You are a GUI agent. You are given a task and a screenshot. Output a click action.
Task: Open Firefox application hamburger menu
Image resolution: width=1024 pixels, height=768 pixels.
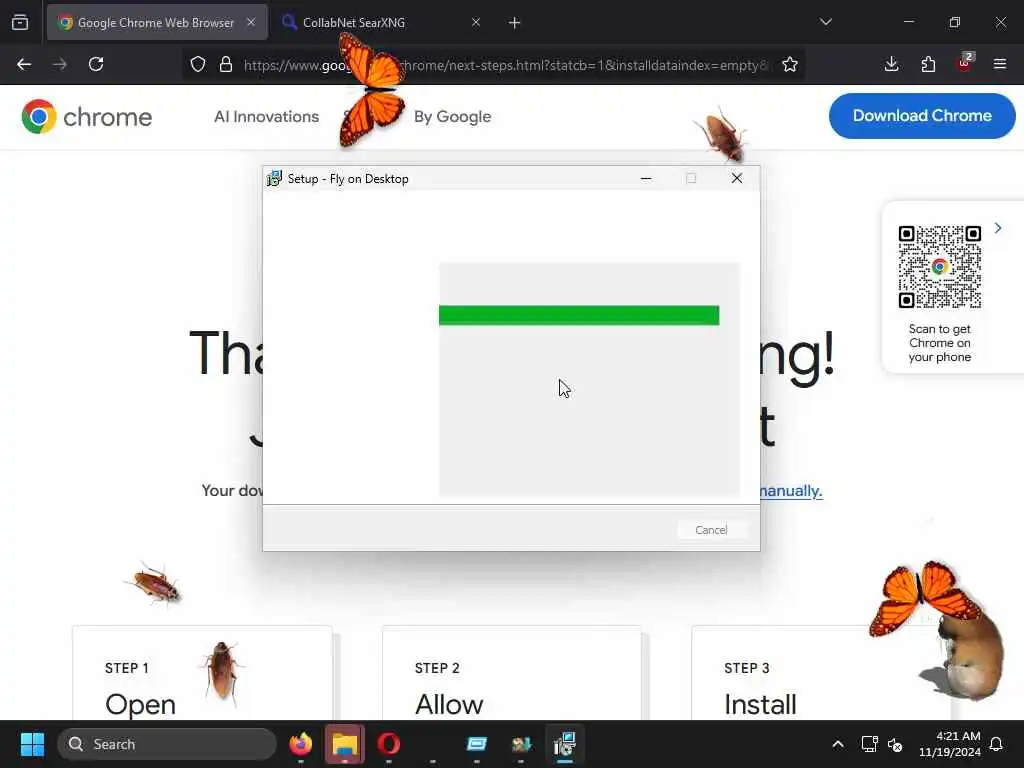[x=1000, y=64]
